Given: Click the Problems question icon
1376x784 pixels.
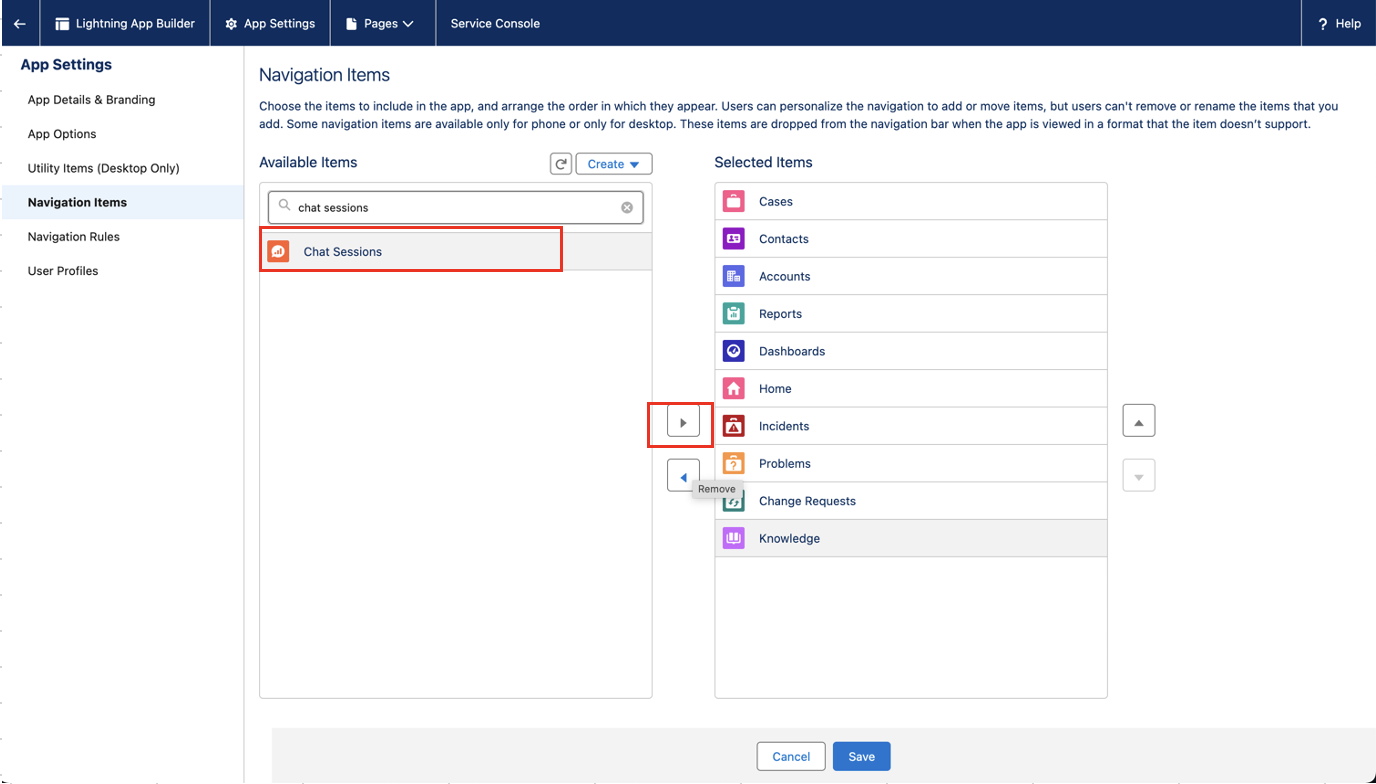Looking at the screenshot, I should pyautogui.click(x=734, y=464).
